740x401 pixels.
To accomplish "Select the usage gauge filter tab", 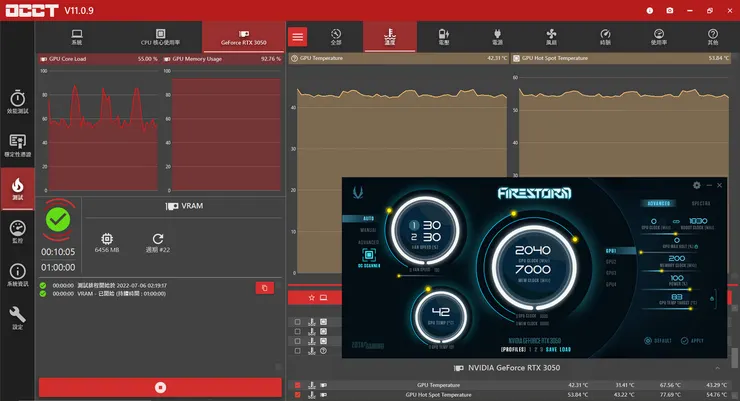I will 659,37.
